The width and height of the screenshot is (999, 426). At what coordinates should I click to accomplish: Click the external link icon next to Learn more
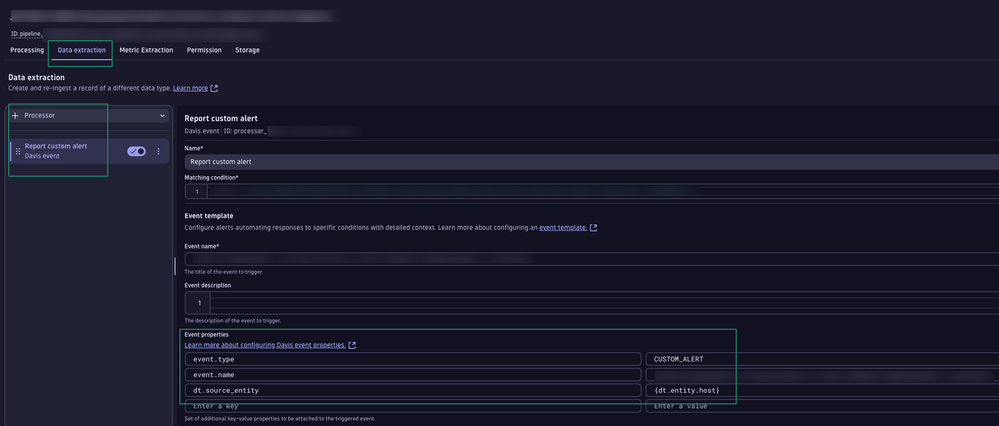(214, 88)
